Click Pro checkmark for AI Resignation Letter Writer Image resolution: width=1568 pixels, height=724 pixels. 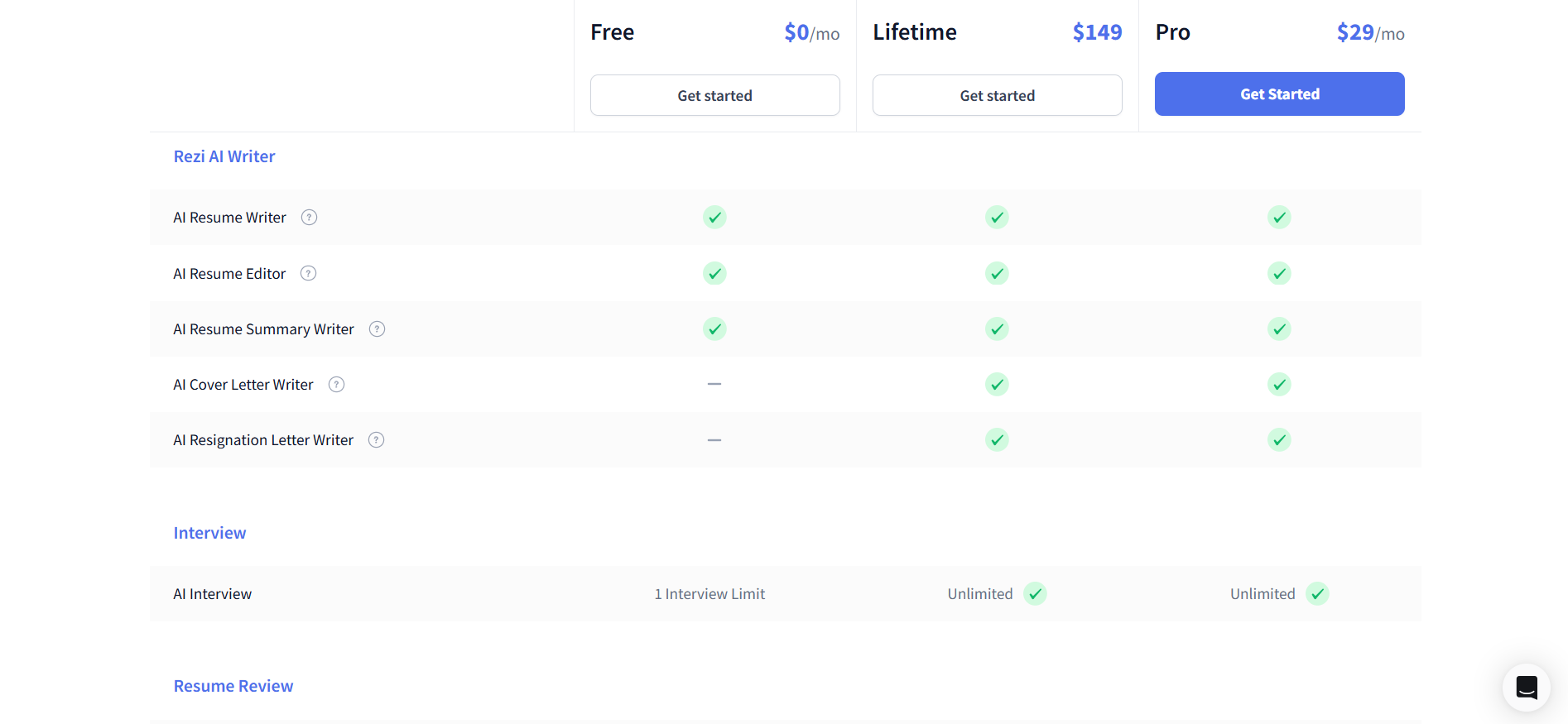pos(1279,439)
